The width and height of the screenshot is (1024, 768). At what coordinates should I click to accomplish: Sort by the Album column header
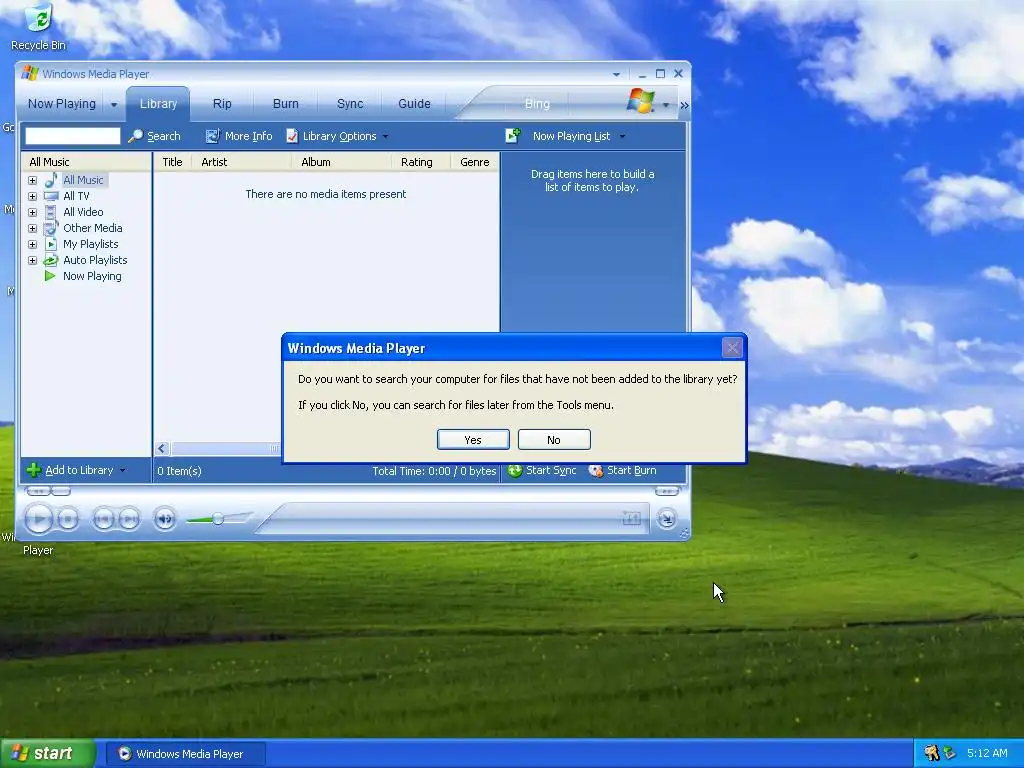pos(342,162)
